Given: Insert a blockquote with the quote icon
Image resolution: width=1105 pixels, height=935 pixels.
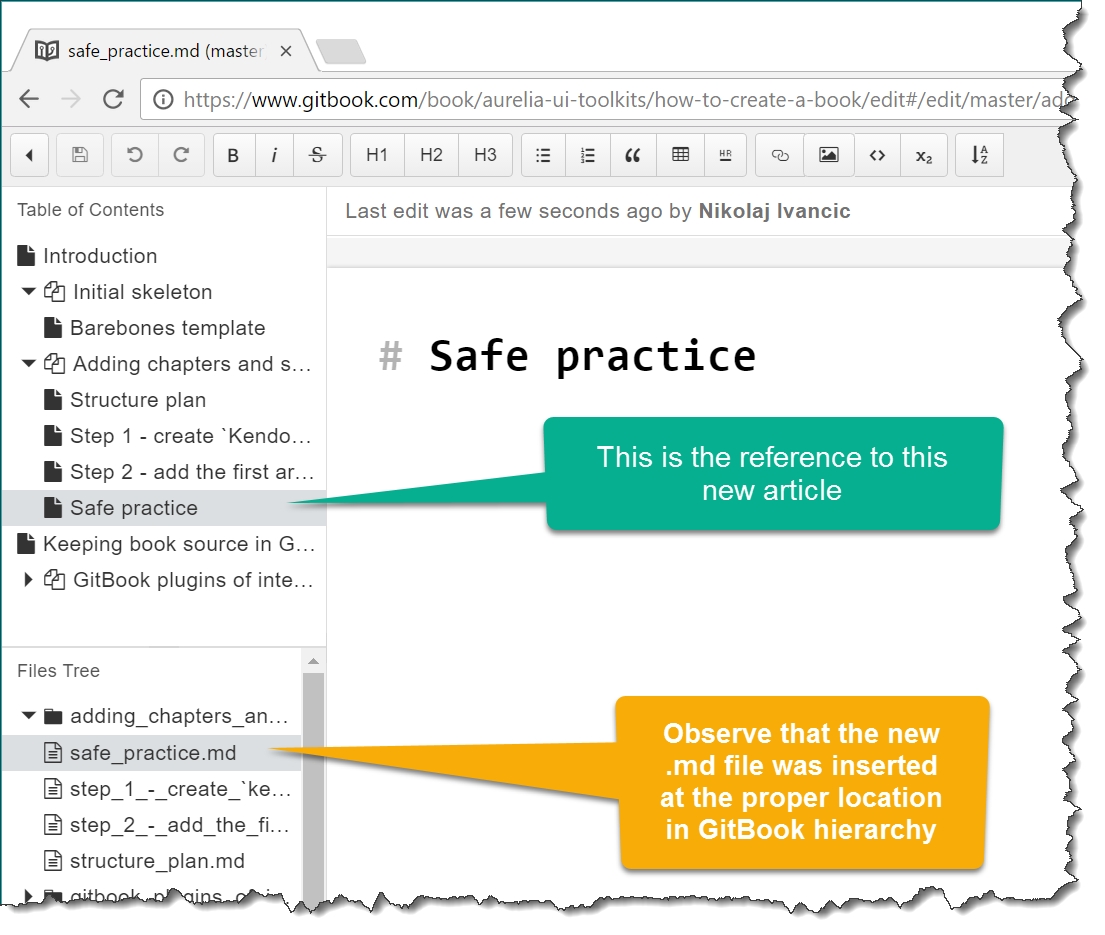Looking at the screenshot, I should 632,155.
